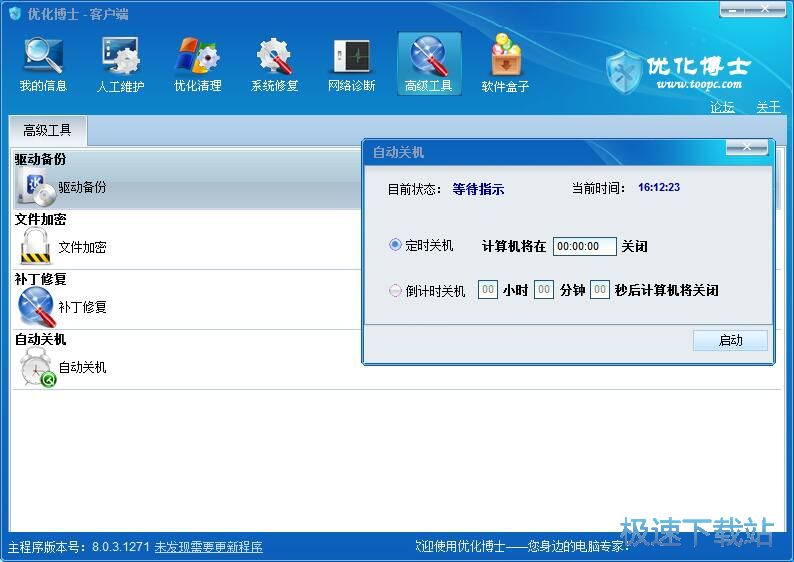
Task: Open the 关于 link
Action: click(768, 107)
